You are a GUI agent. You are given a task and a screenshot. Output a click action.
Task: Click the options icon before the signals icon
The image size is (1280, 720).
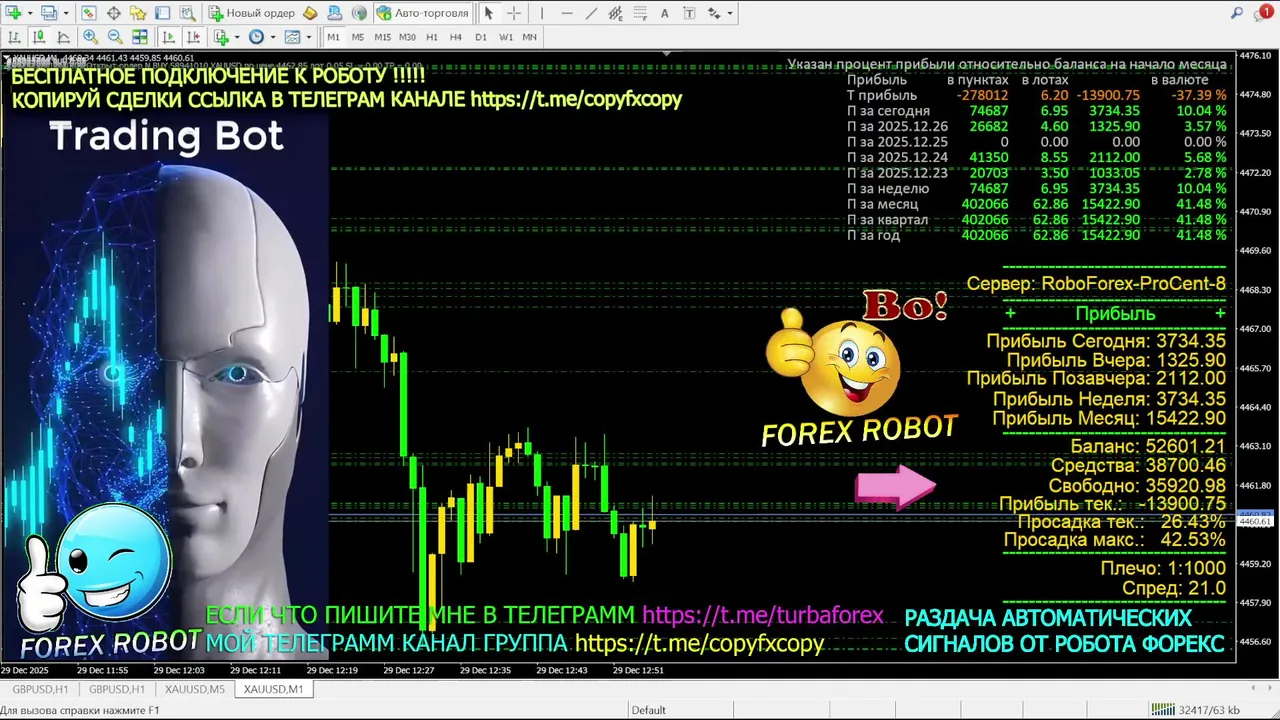[x=334, y=13]
